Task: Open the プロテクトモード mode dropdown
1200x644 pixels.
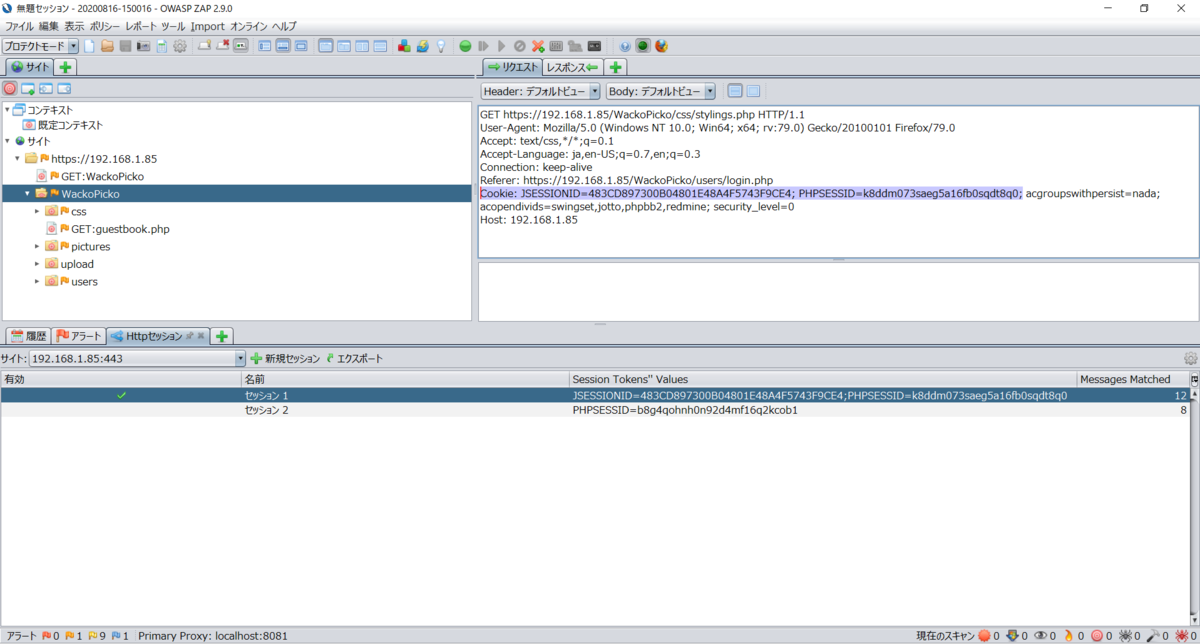Action: pyautogui.click(x=73, y=46)
